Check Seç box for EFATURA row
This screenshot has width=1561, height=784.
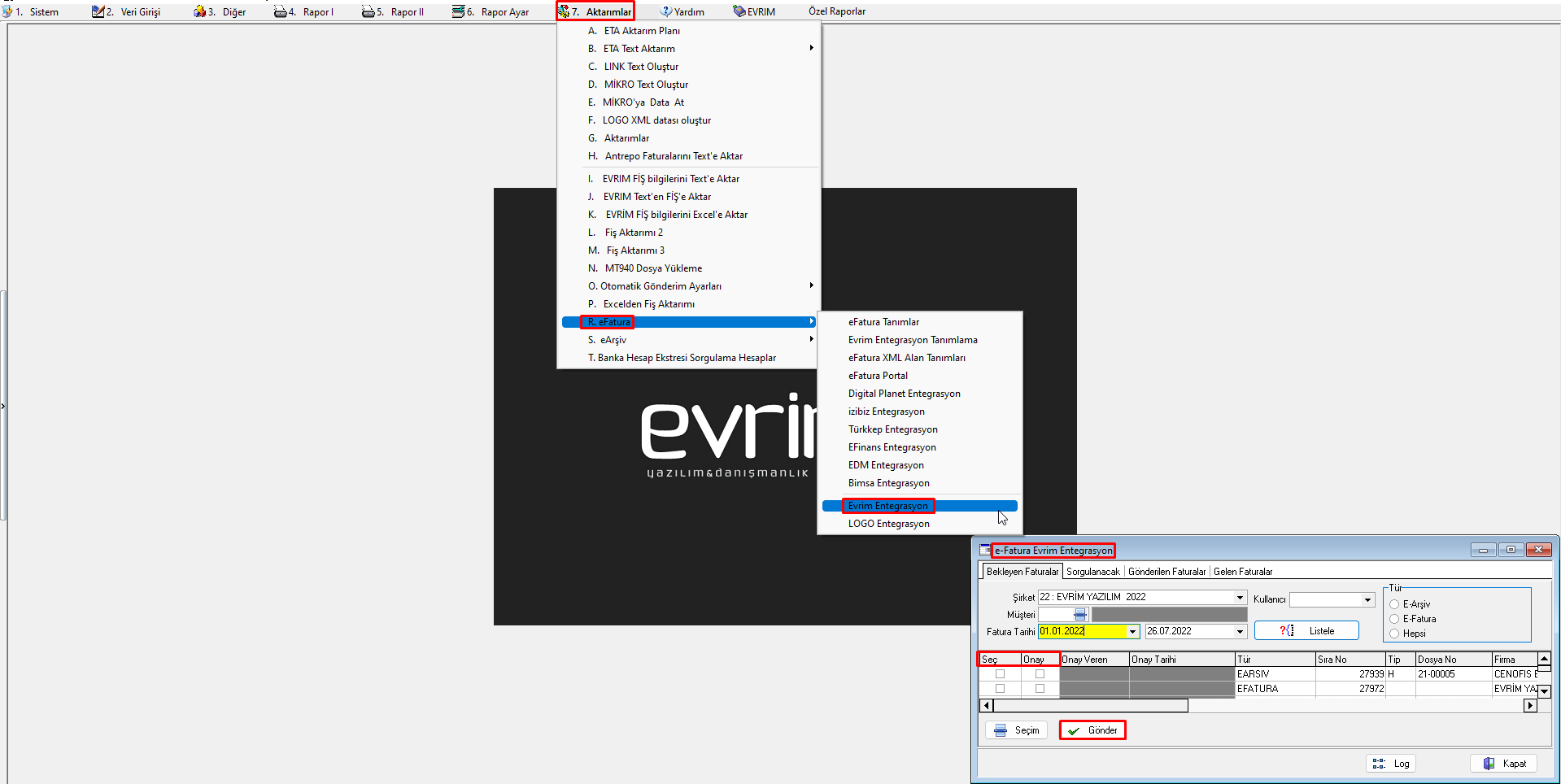[1001, 689]
